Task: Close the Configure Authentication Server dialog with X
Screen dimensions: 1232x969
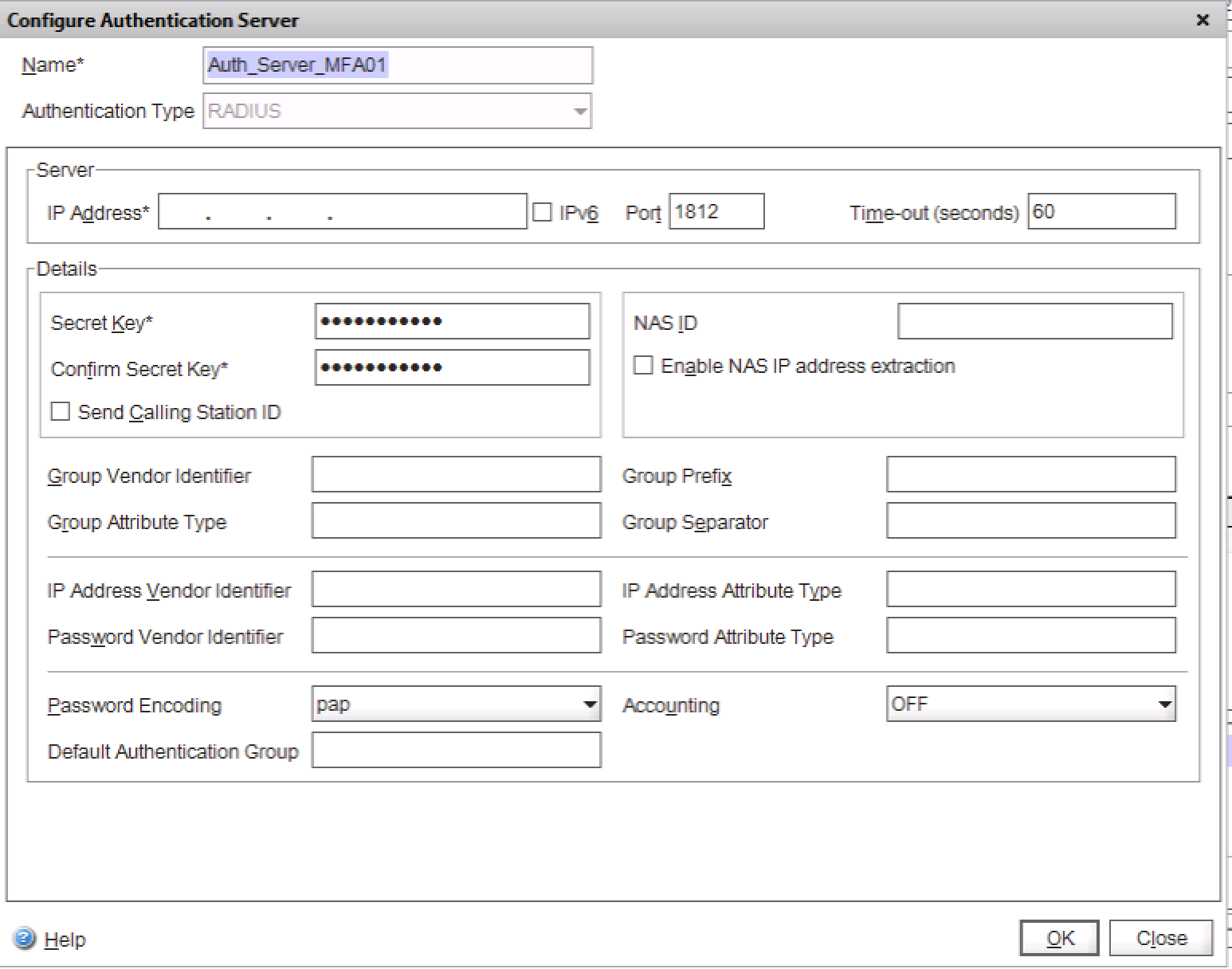Action: click(x=1203, y=20)
